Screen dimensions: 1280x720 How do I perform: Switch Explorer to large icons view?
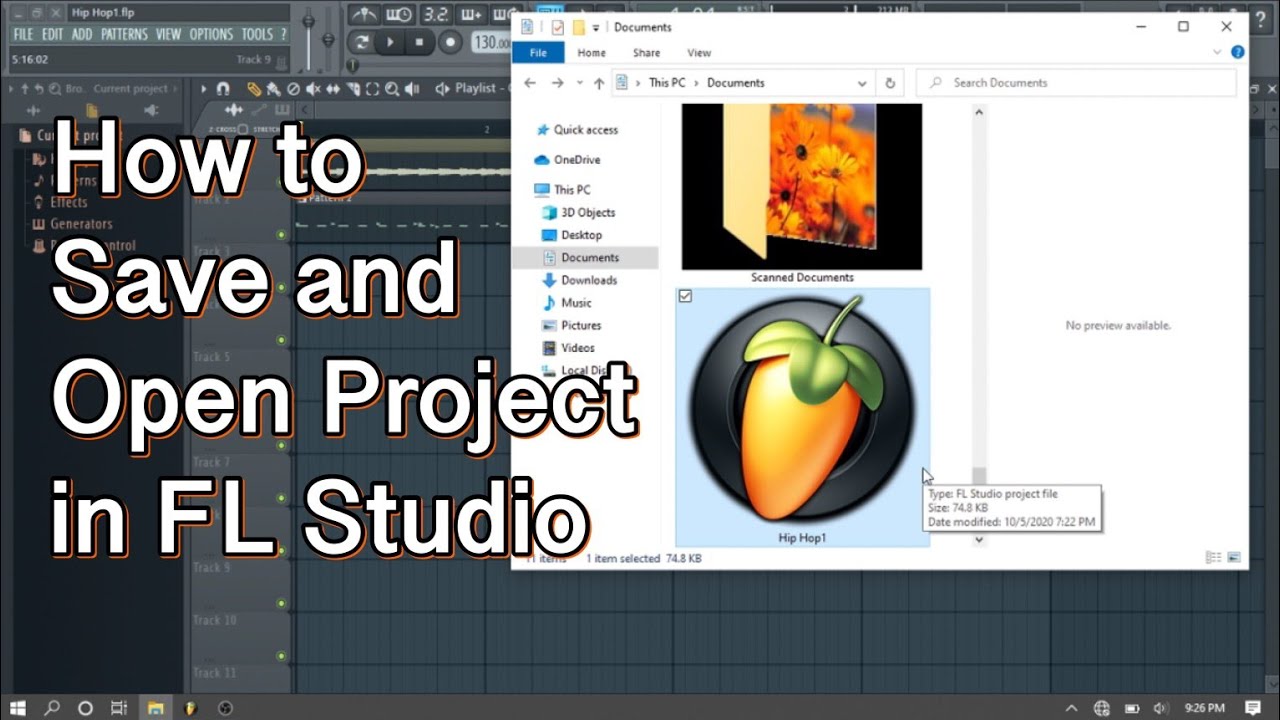click(1233, 557)
